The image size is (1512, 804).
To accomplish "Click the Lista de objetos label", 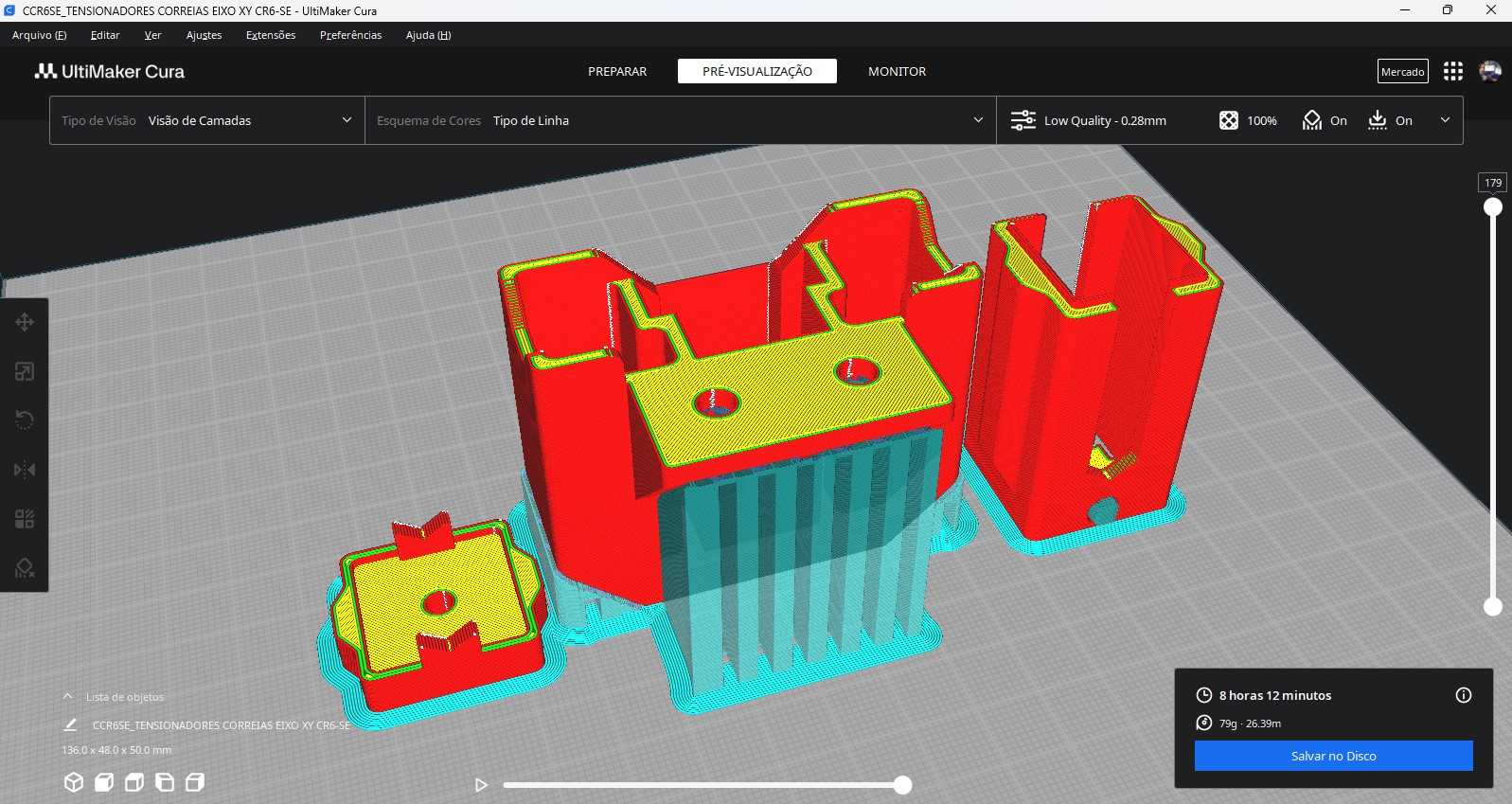I will click(125, 697).
